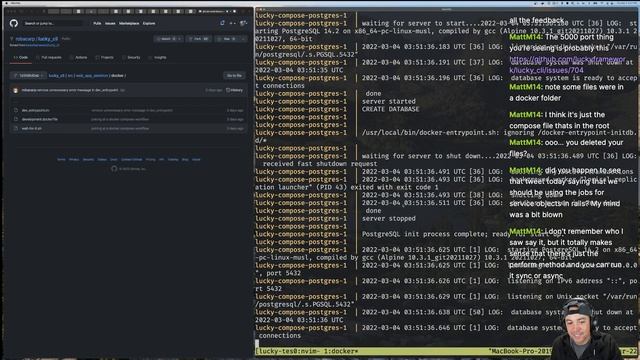The height and width of the screenshot is (360, 640).
Task: Open Marketplace in GitHub header
Action: (129, 23)
